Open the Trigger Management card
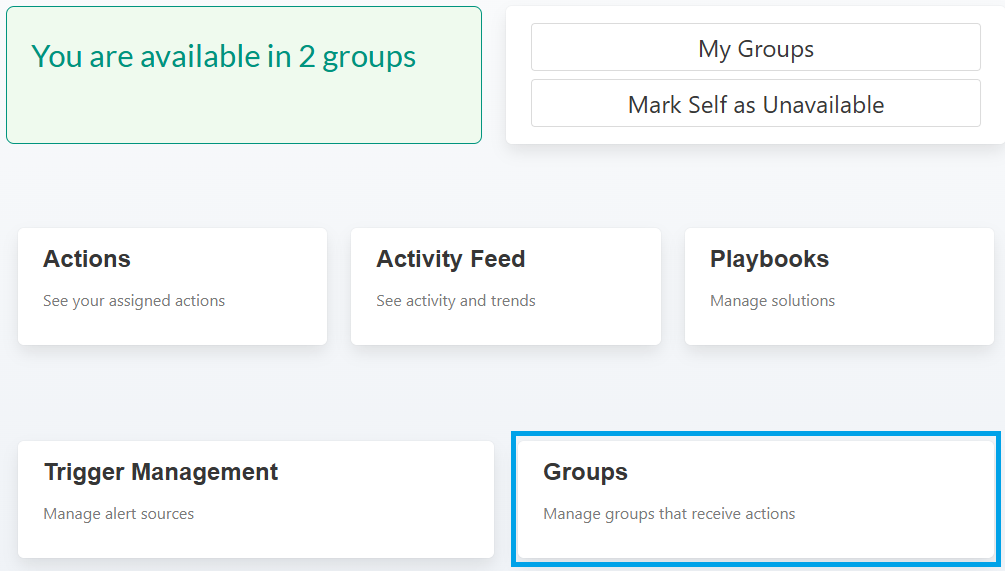The height and width of the screenshot is (571, 1005). pyautogui.click(x=255, y=499)
